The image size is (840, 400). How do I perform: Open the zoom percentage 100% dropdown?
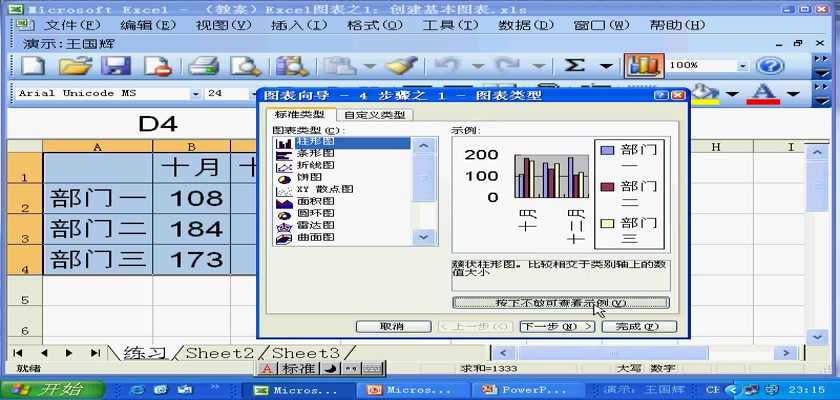coord(743,66)
